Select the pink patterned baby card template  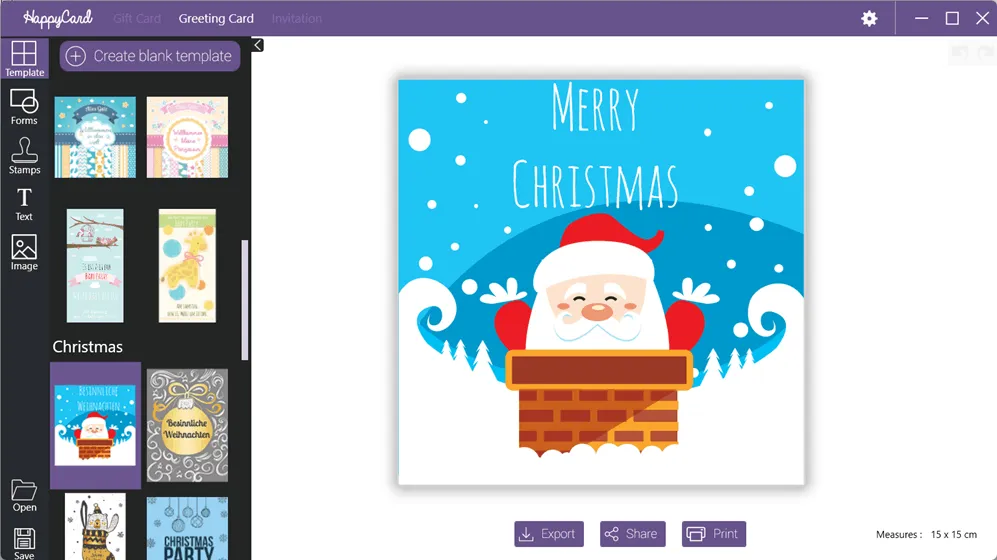pos(188,137)
